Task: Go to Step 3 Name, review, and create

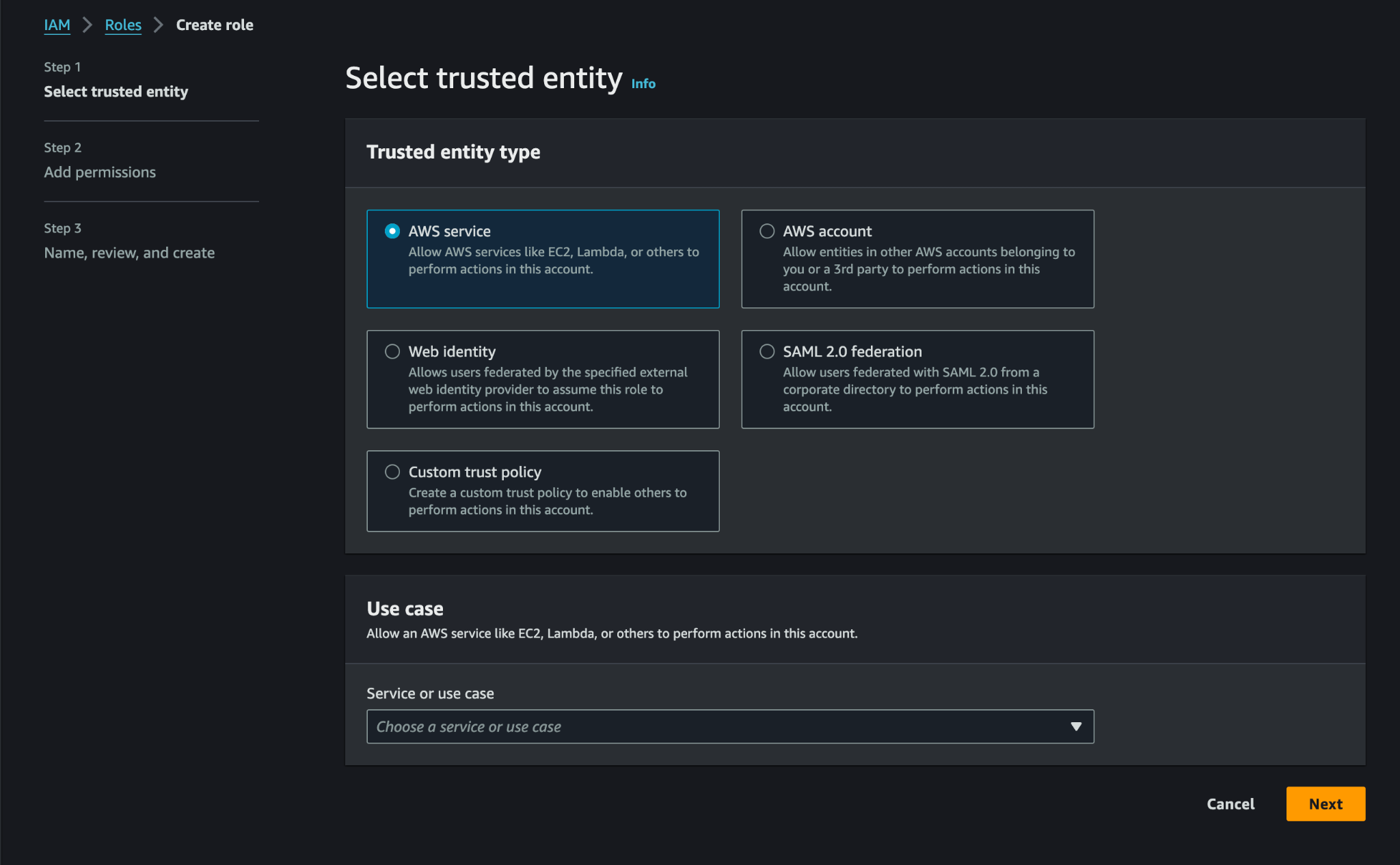Action: (129, 253)
